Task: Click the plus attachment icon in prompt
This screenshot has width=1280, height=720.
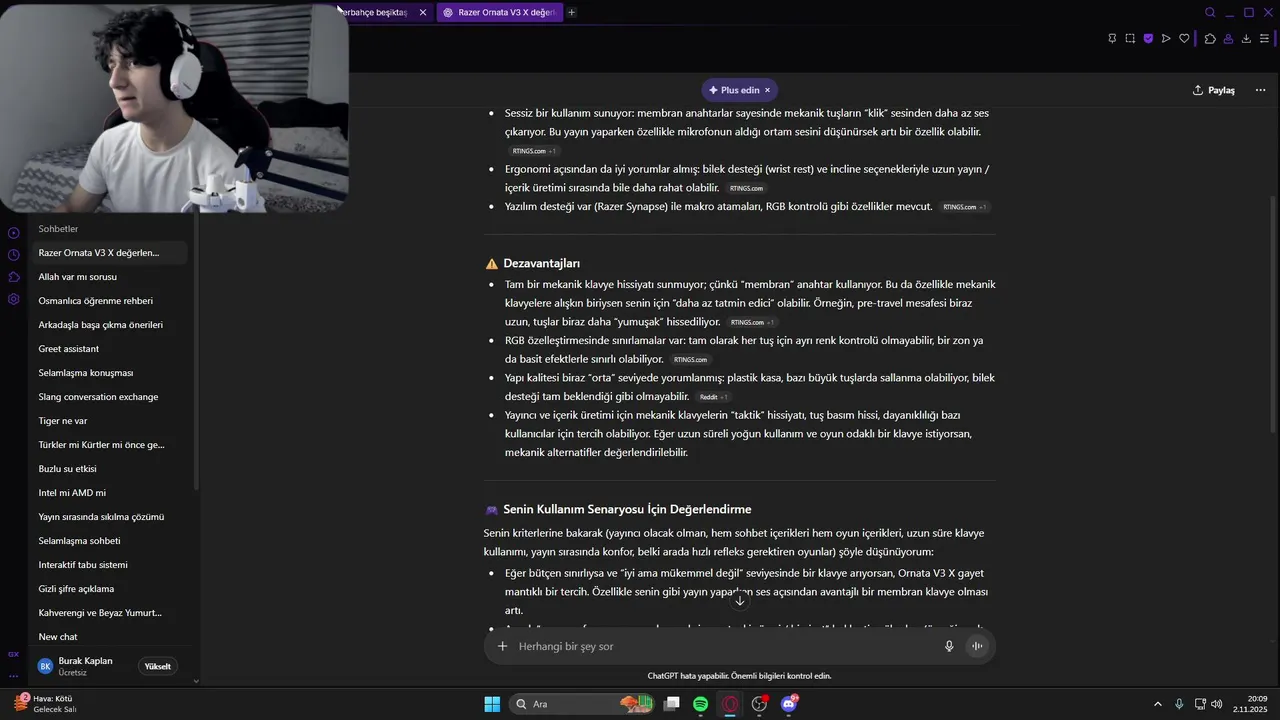Action: pos(502,646)
